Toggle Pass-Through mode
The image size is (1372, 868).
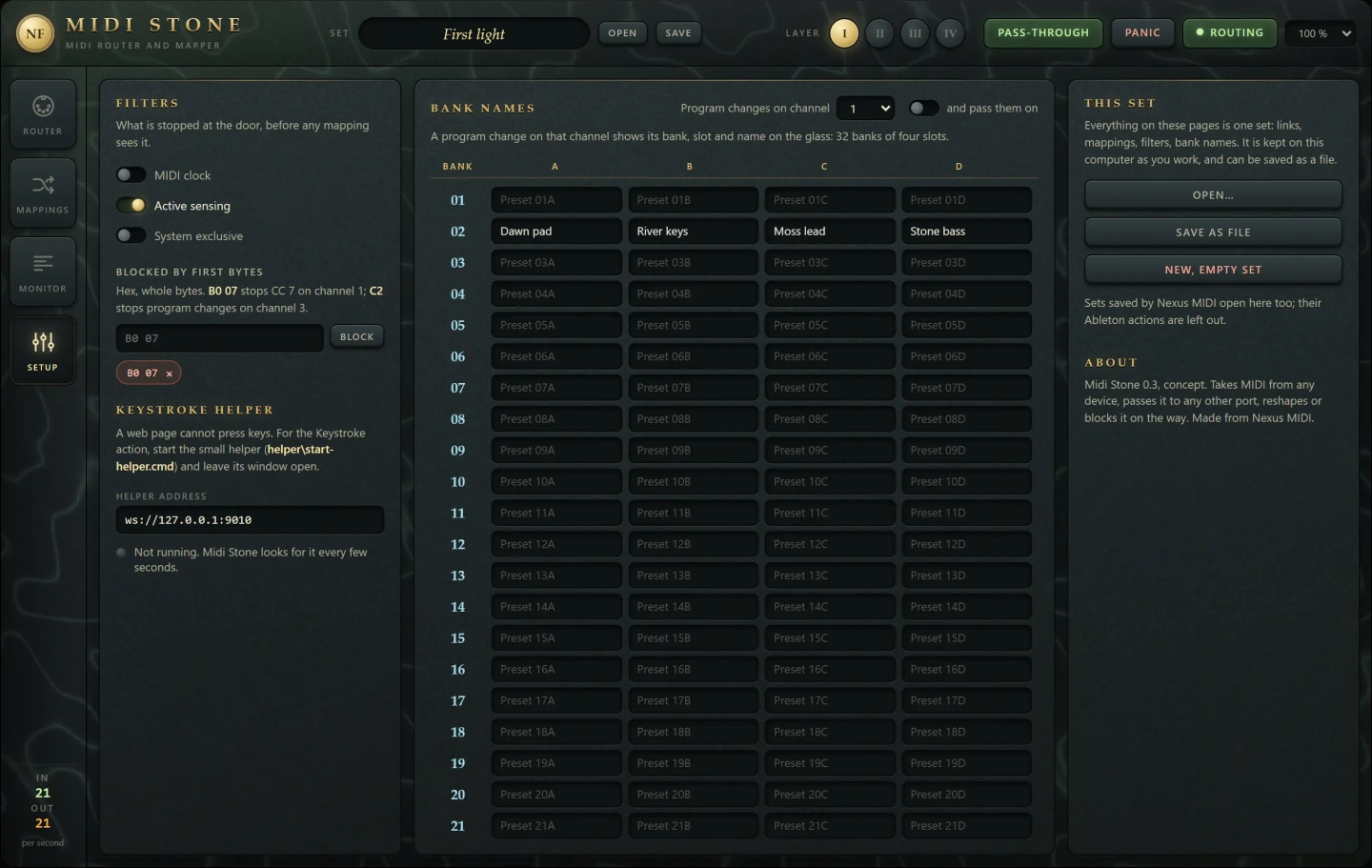click(1043, 32)
